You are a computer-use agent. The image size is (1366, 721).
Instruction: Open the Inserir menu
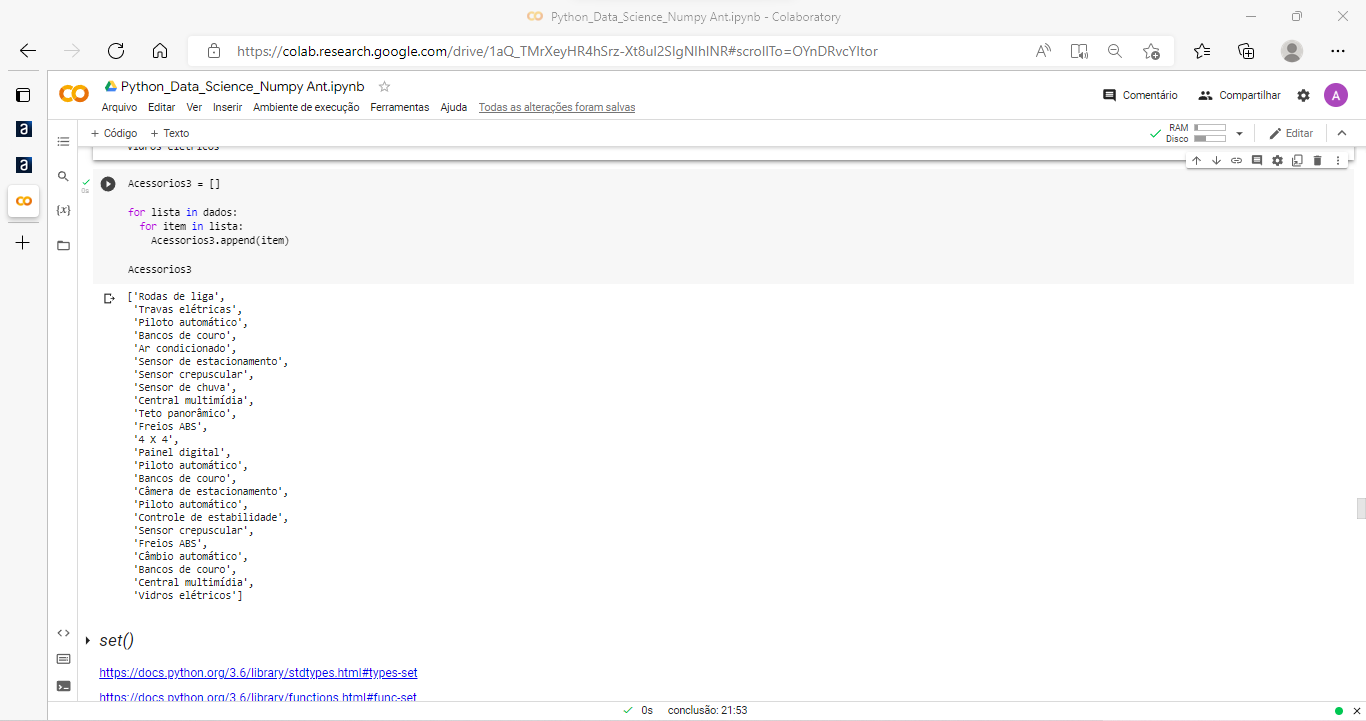[228, 107]
